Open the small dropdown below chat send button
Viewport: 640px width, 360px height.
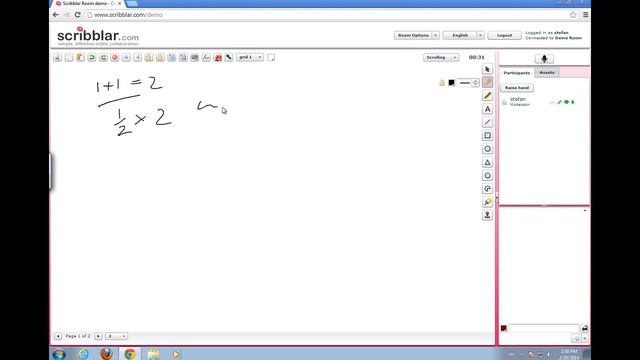click(x=585, y=338)
